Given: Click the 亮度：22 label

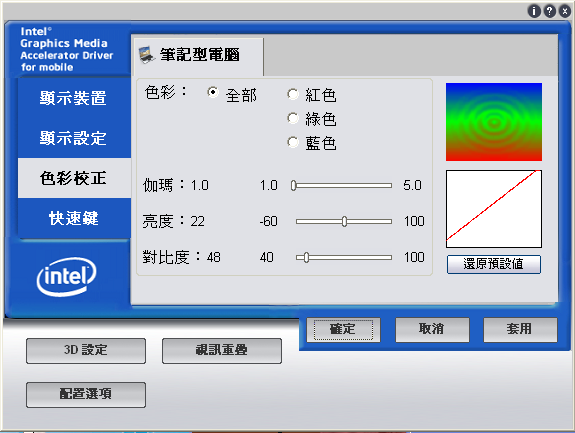Looking at the screenshot, I should (173, 221).
